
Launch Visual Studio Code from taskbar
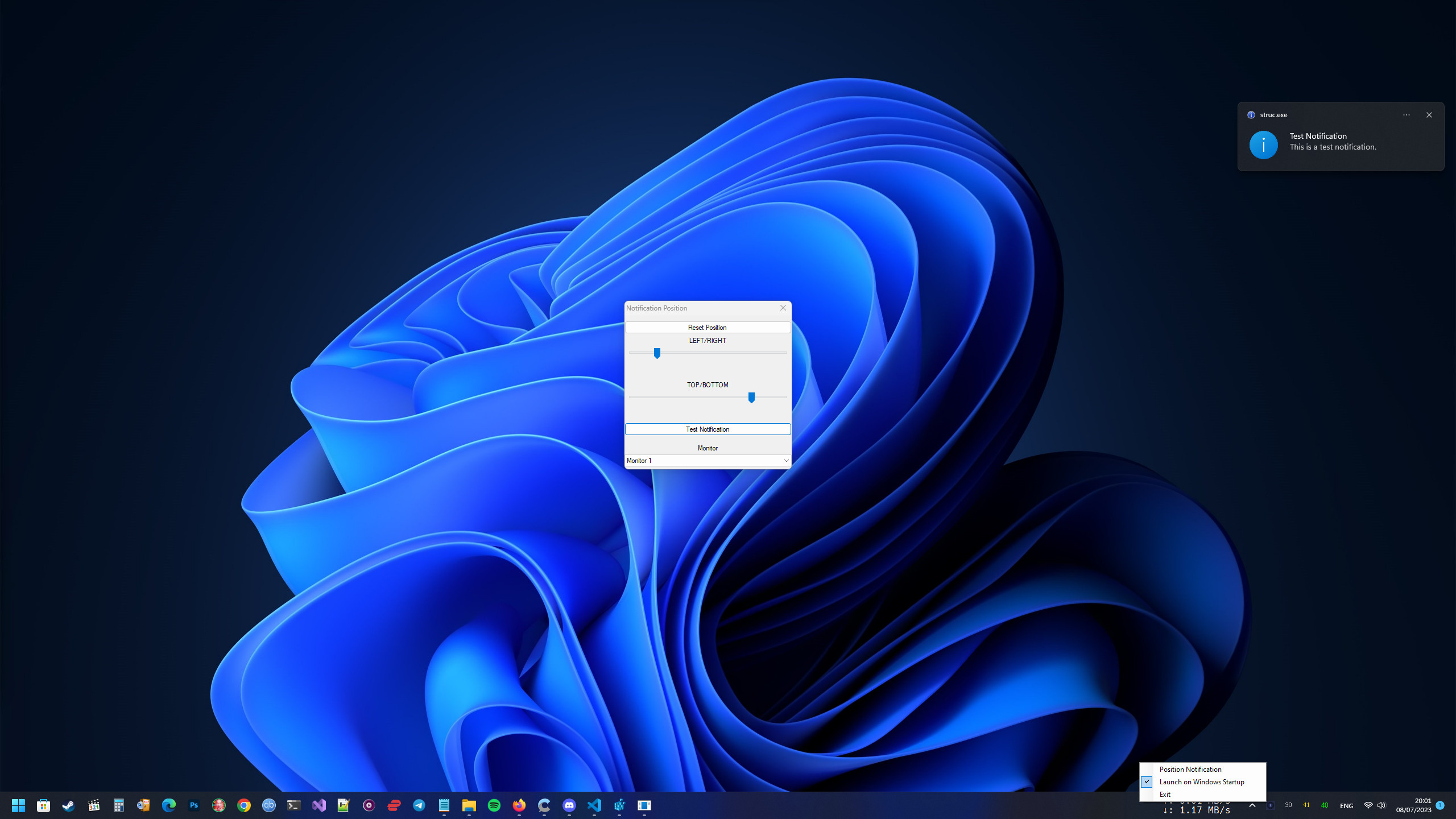point(594,805)
